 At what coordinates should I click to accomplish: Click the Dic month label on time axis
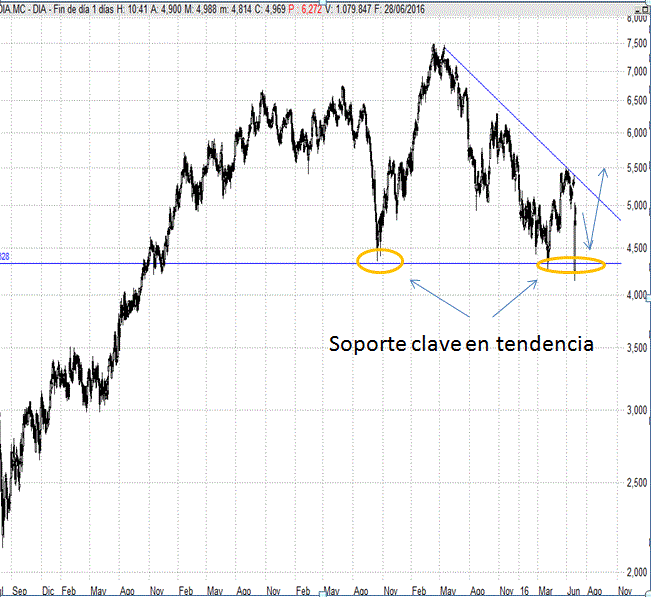[48, 591]
